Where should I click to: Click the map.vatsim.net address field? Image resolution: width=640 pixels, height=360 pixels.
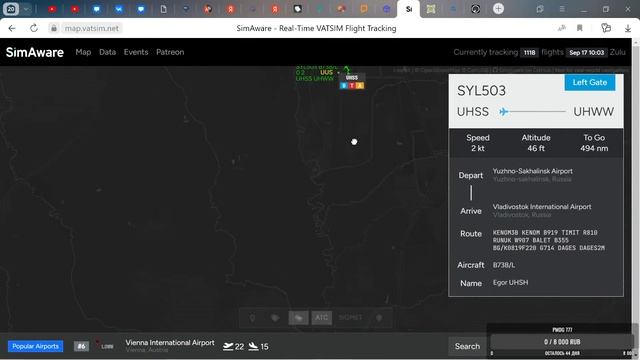[x=92, y=28]
